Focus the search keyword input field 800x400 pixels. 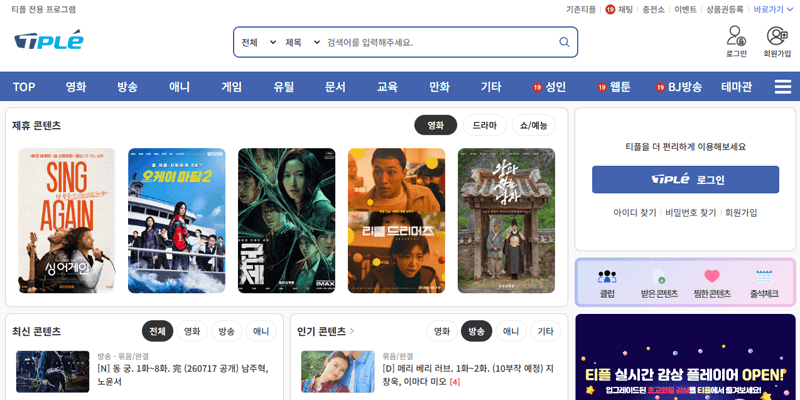click(440, 42)
